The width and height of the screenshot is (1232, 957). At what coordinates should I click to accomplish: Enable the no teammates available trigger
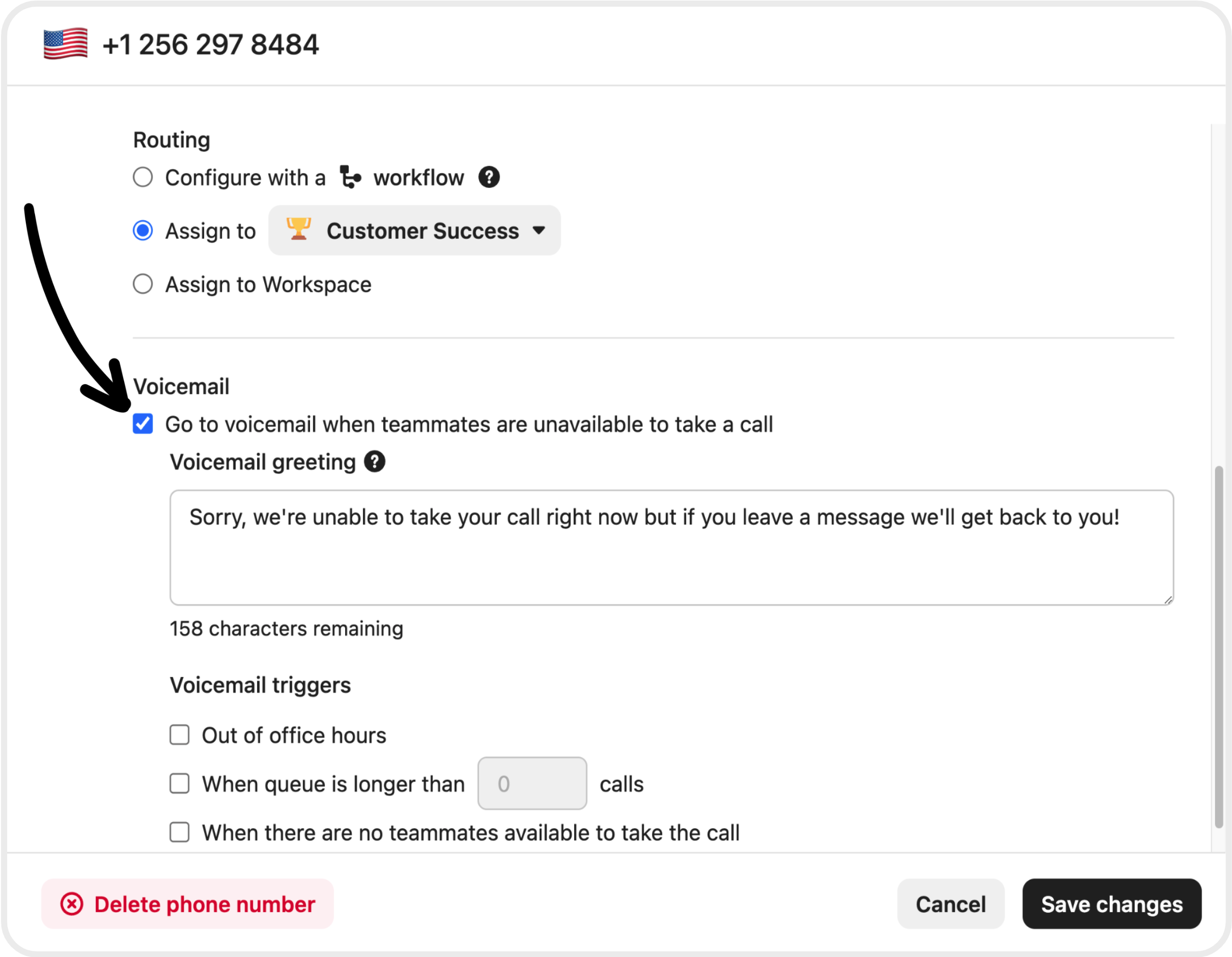[179, 832]
